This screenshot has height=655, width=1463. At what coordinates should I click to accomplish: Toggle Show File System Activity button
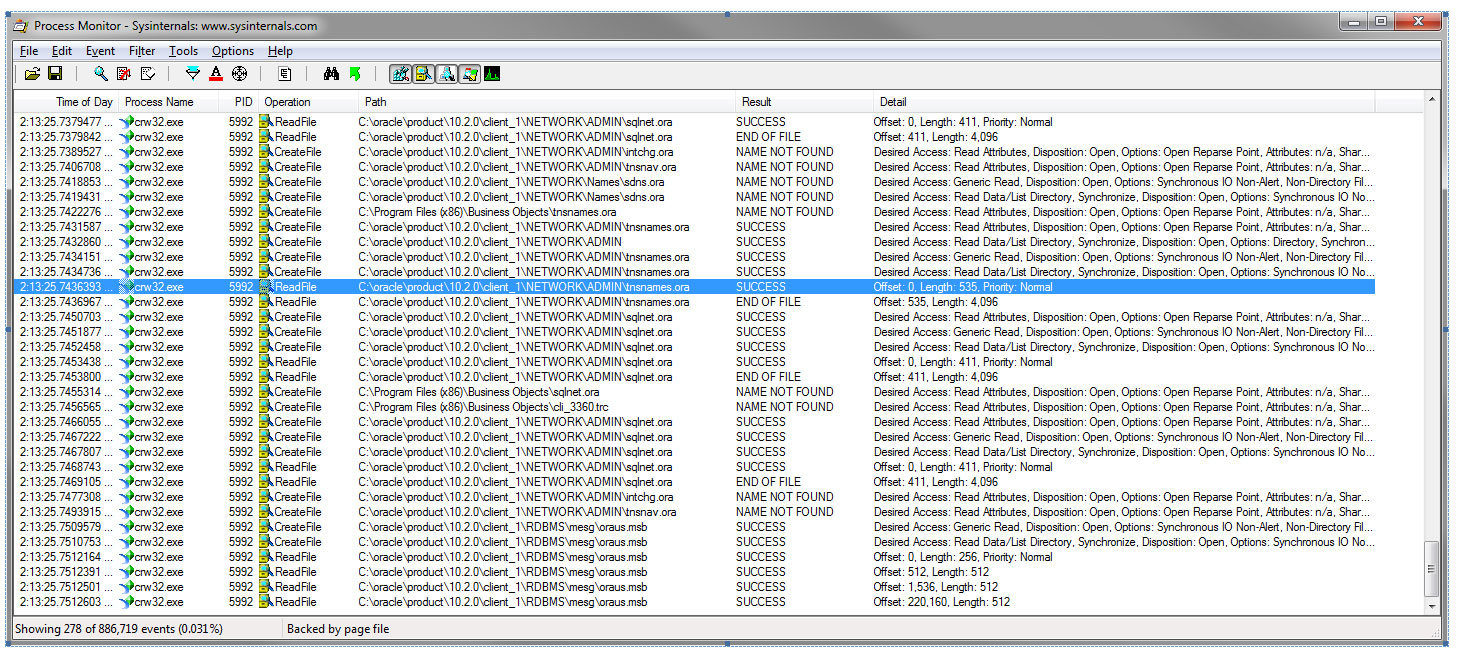pyautogui.click(x=423, y=74)
